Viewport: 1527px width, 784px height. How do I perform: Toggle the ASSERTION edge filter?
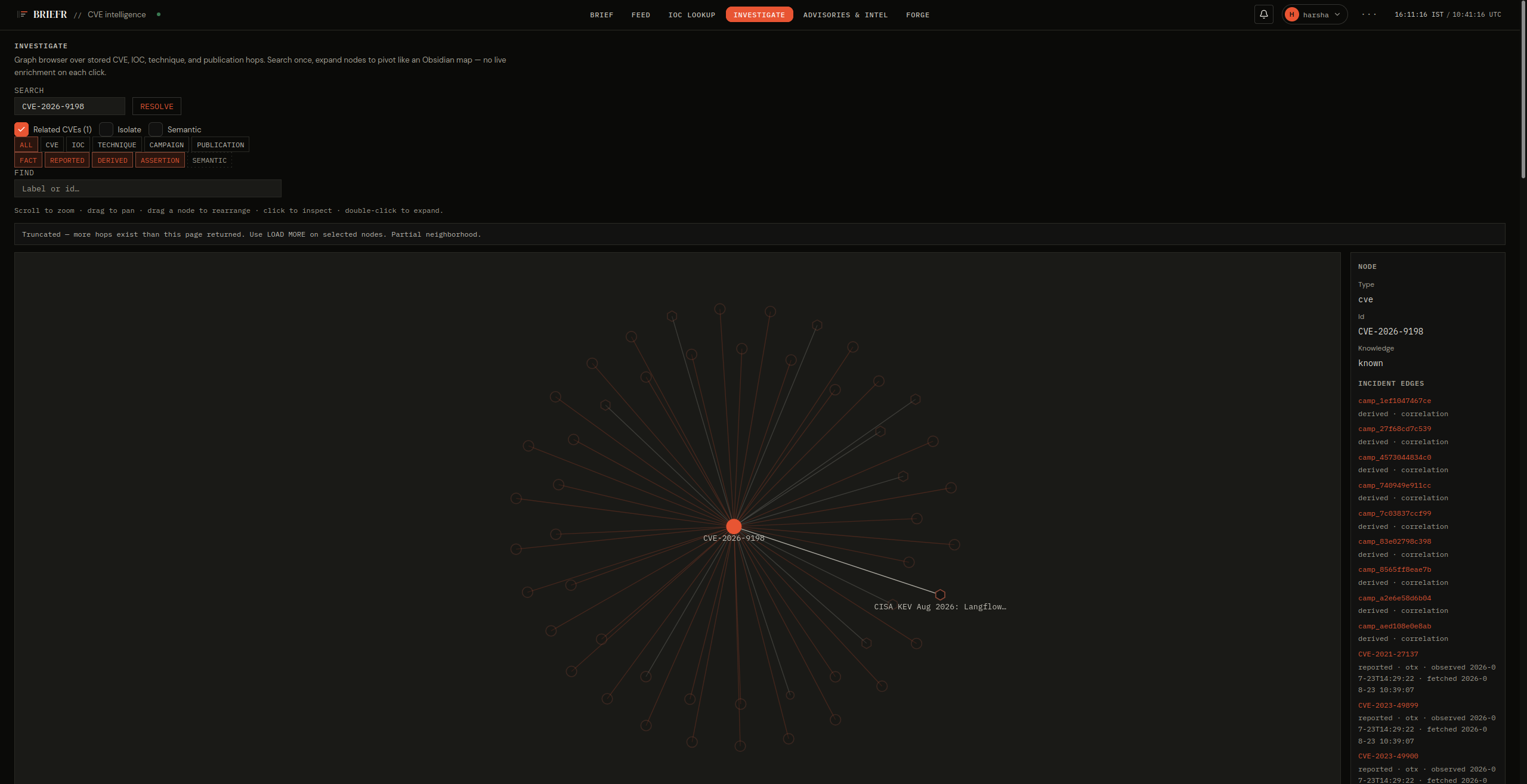pos(160,160)
